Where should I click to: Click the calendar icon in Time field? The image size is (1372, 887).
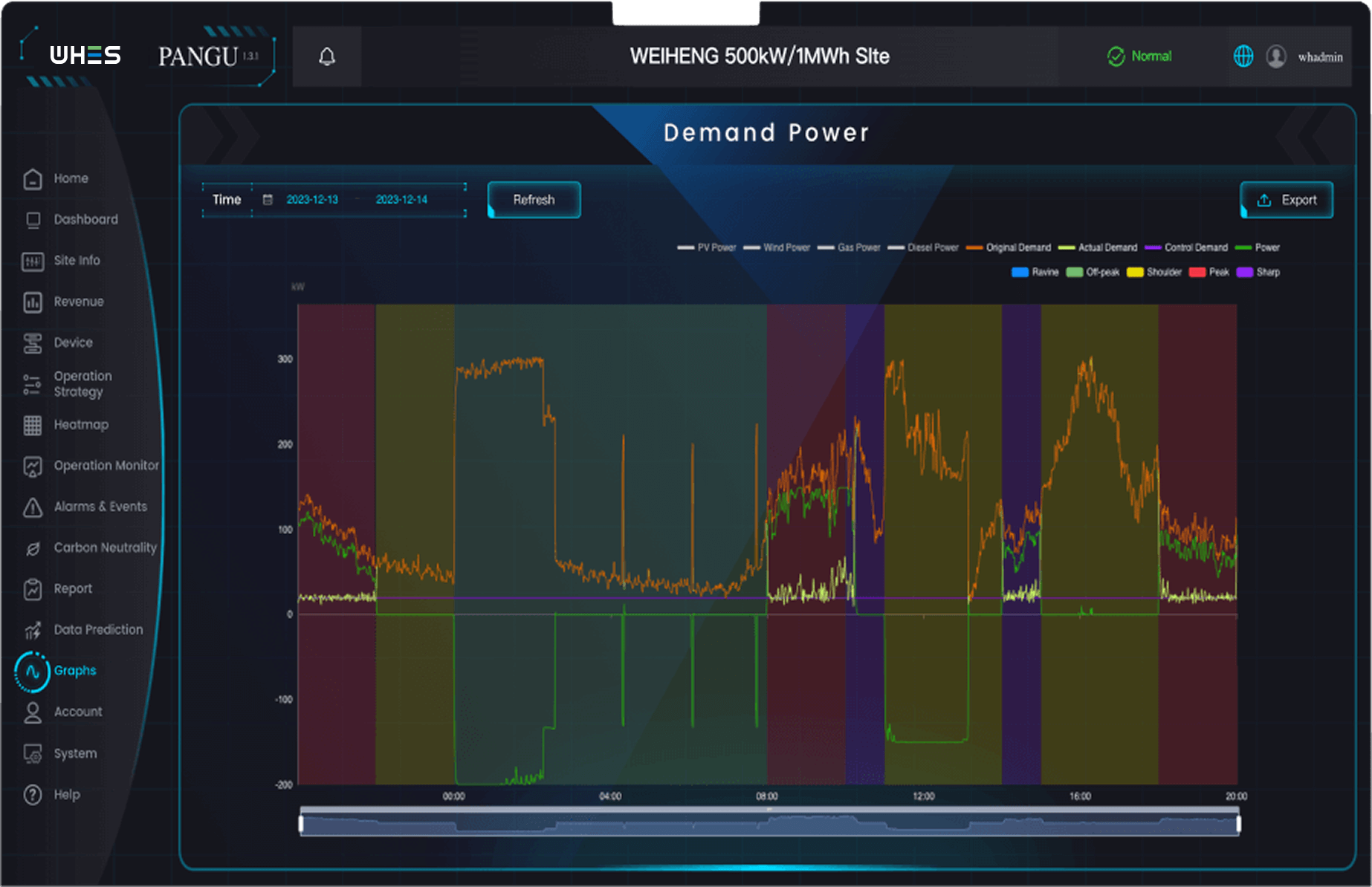point(268,200)
